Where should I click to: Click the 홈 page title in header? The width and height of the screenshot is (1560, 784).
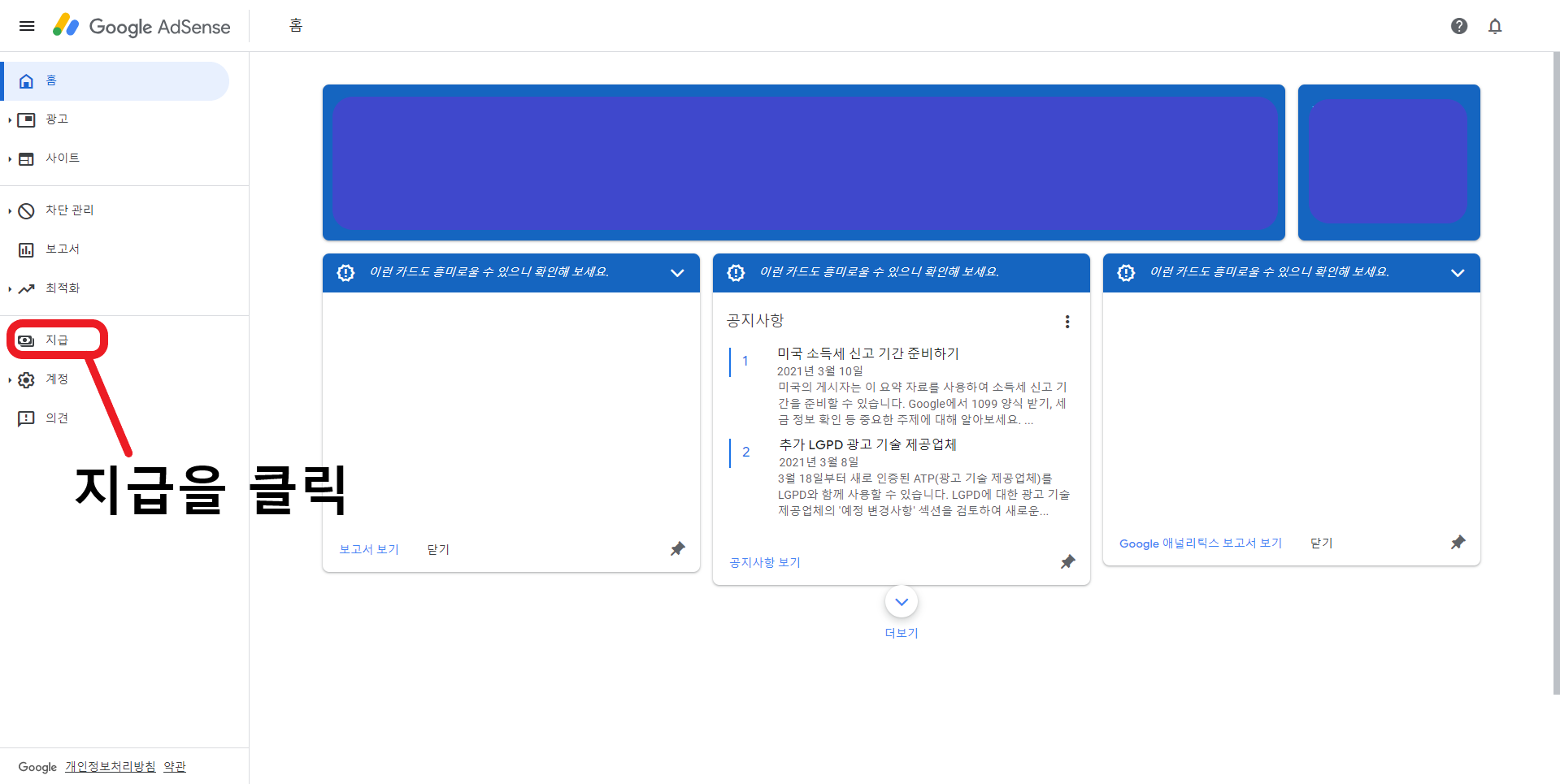(296, 26)
